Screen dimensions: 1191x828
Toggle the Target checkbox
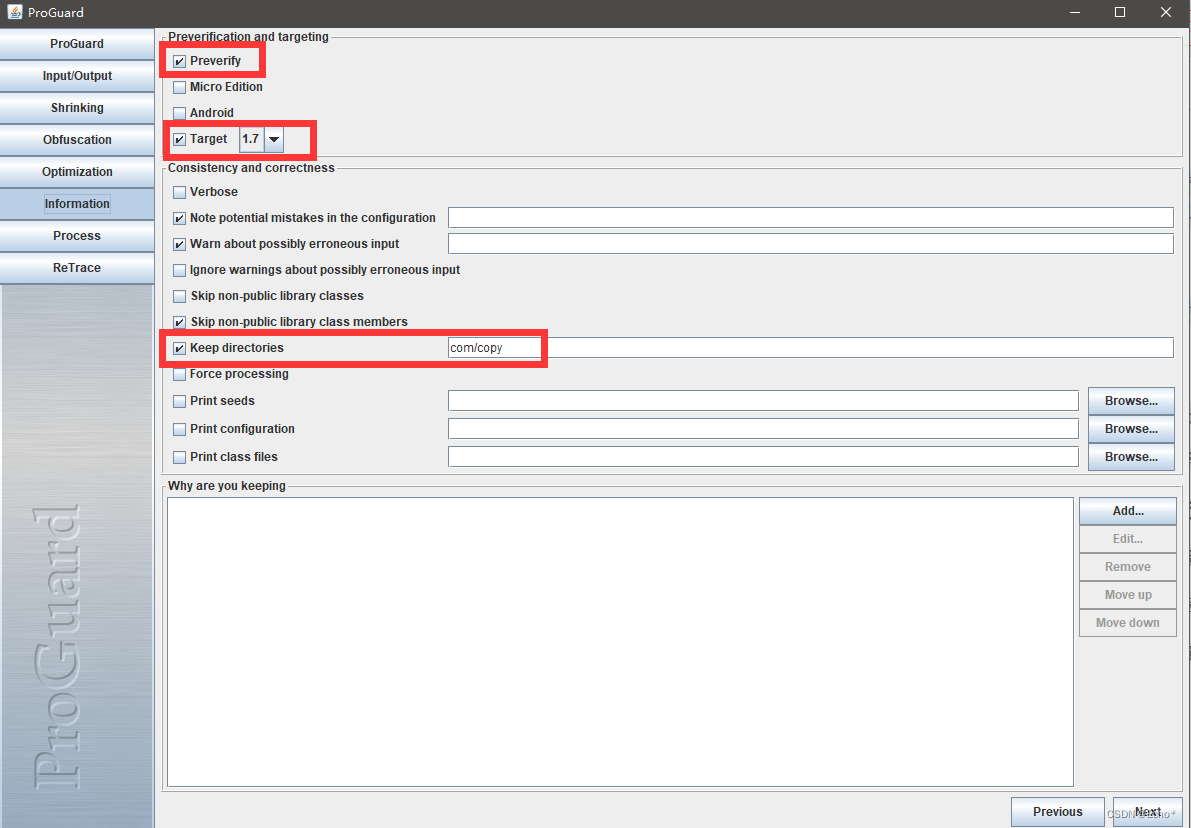(179, 139)
